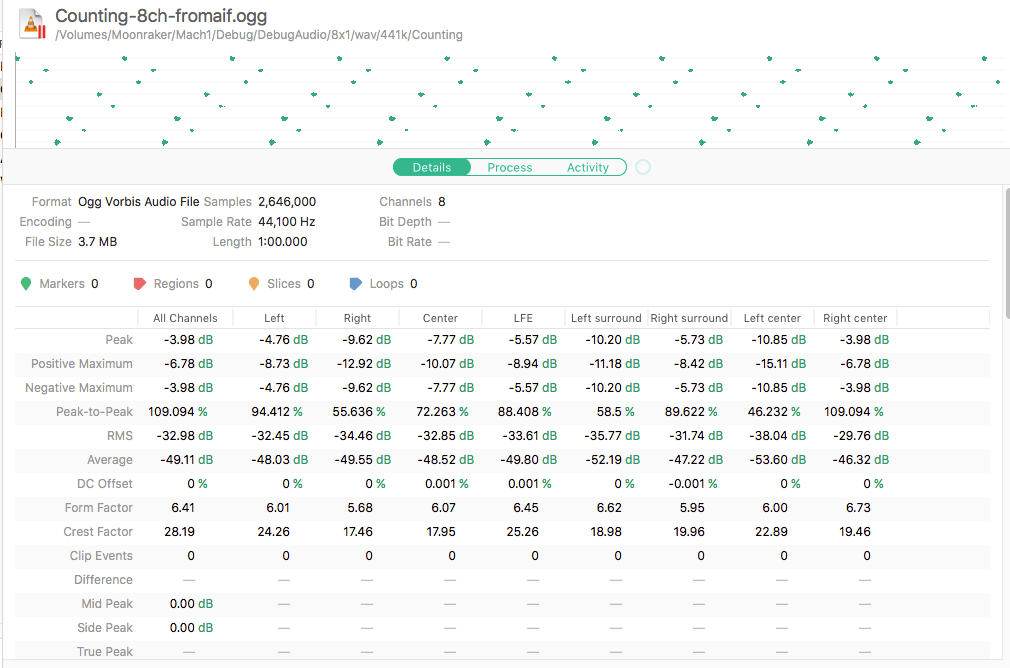Click the vertical scrollbar of the details pane
This screenshot has height=668, width=1010.
tap(1006, 254)
